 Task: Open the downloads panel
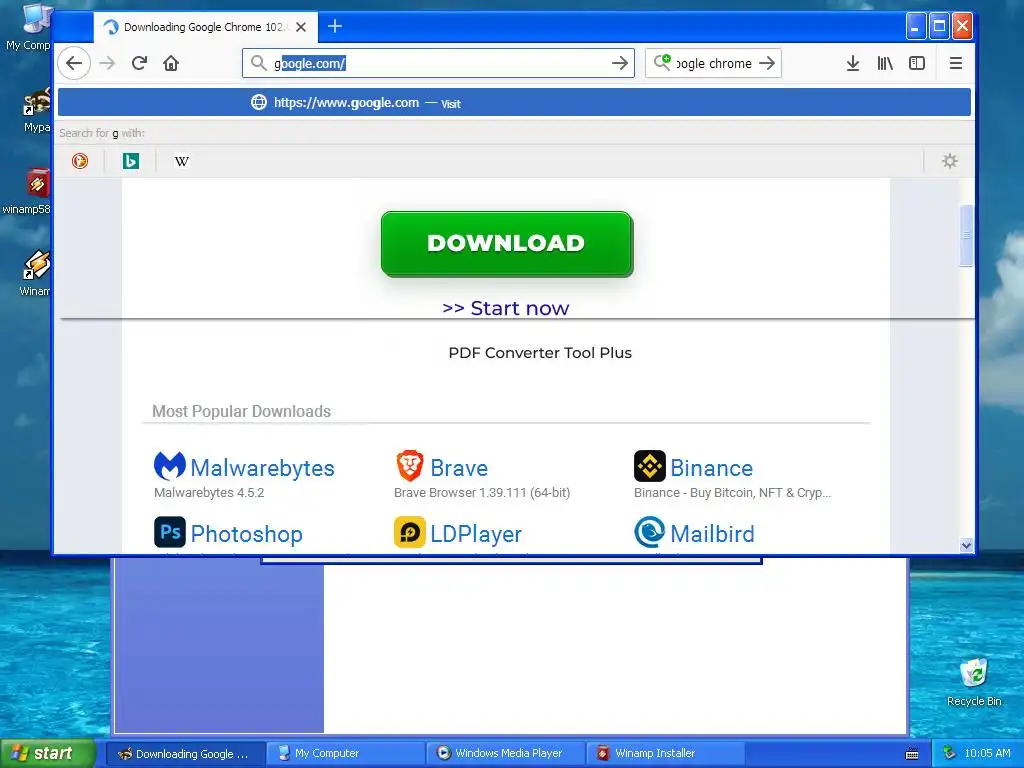point(853,63)
